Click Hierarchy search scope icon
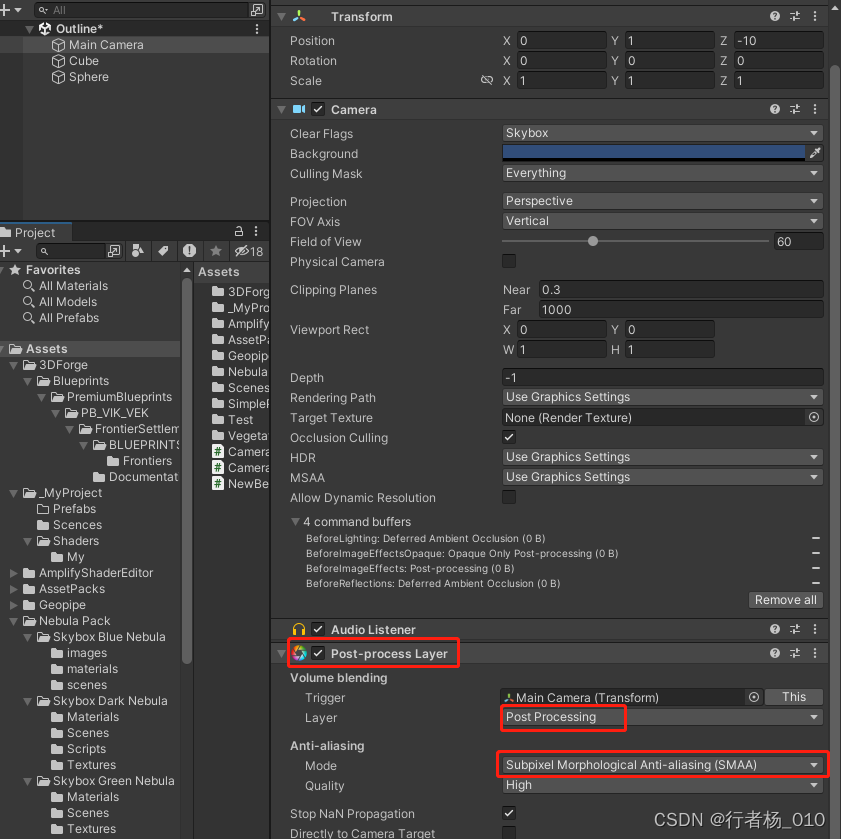The height and width of the screenshot is (839, 841). point(257,10)
